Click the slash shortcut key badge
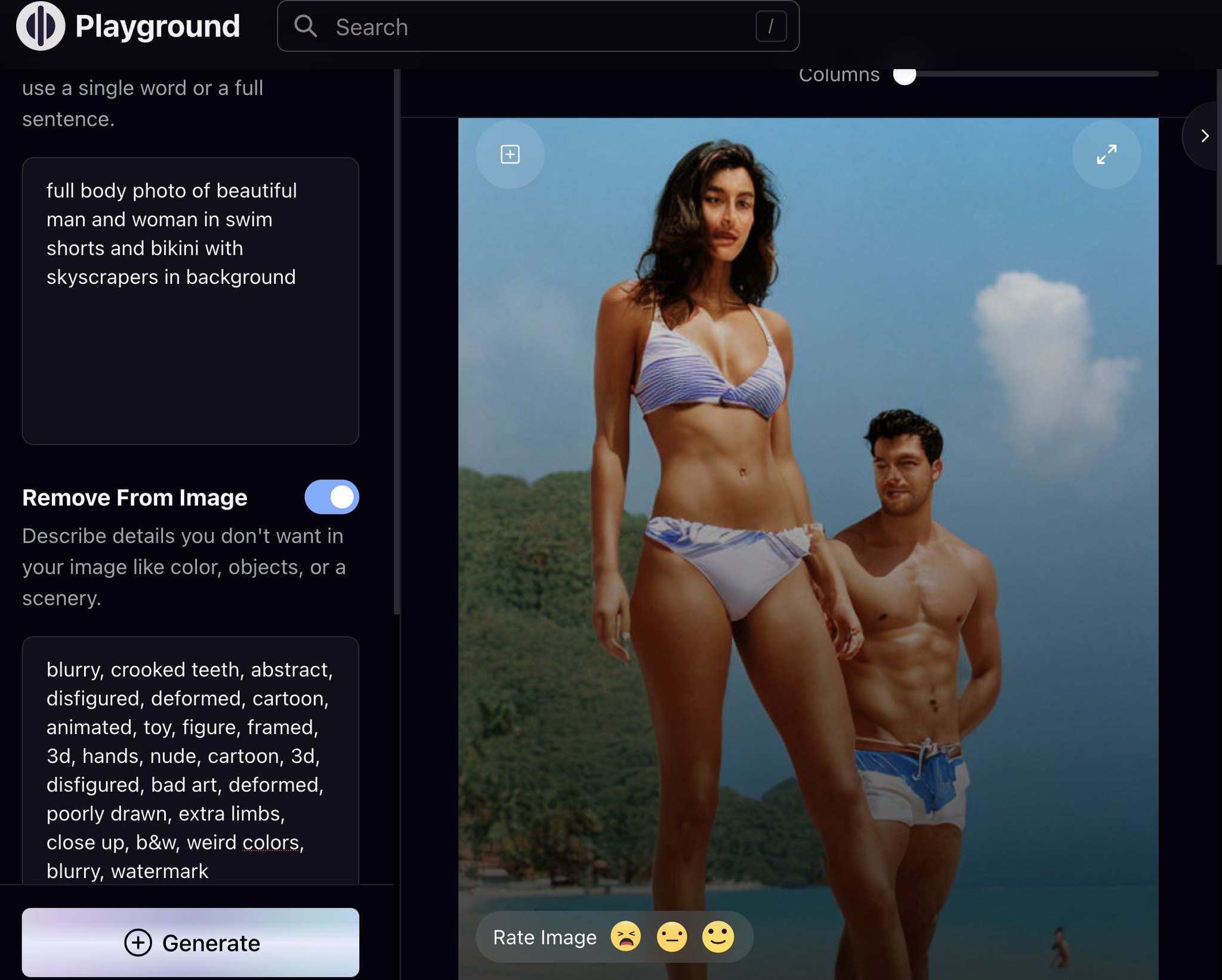The height and width of the screenshot is (980, 1222). [x=770, y=26]
